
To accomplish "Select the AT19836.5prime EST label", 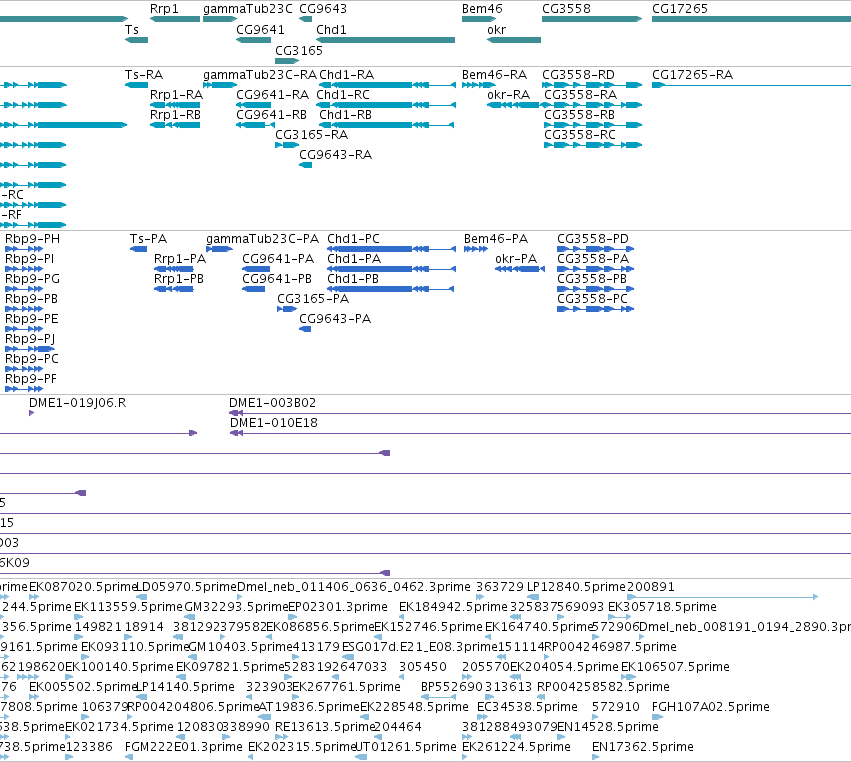I will click(x=309, y=707).
